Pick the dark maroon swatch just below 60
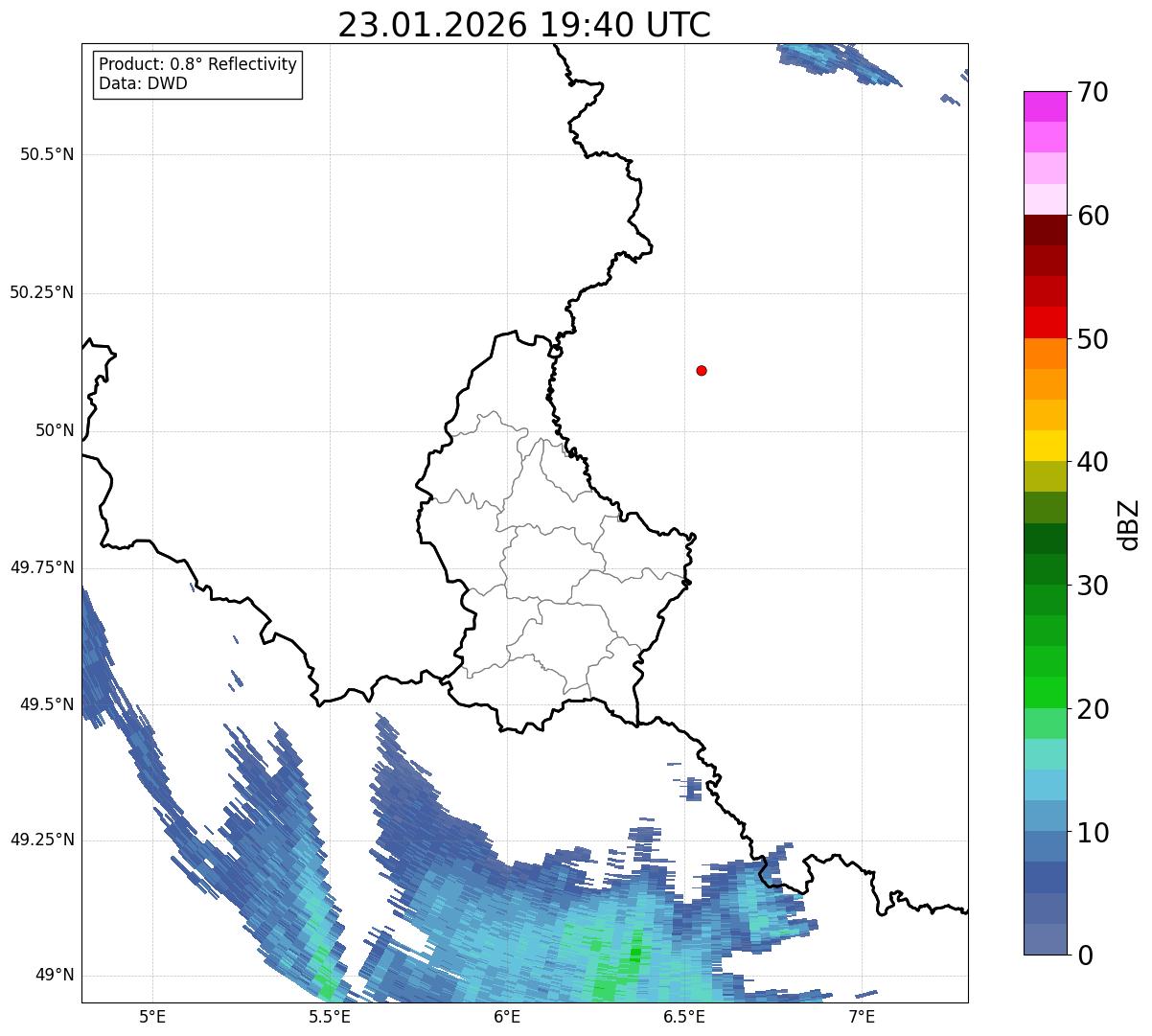Viewport: 1152px width, 1036px height. tap(1045, 230)
